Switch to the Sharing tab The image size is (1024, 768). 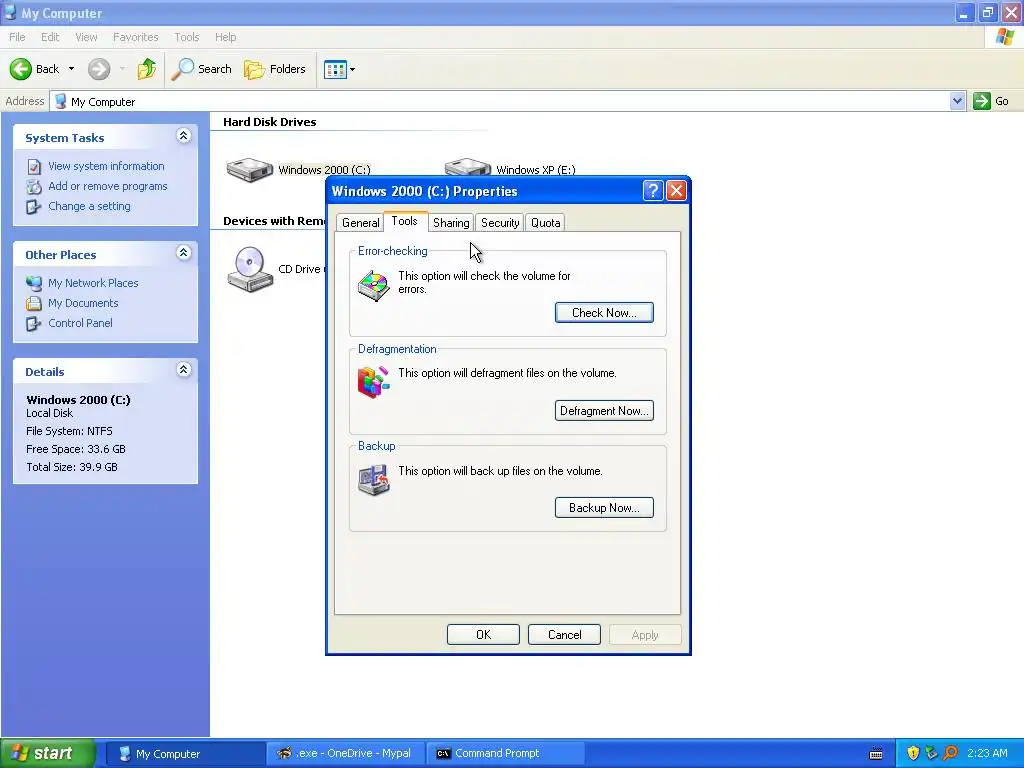(x=451, y=223)
